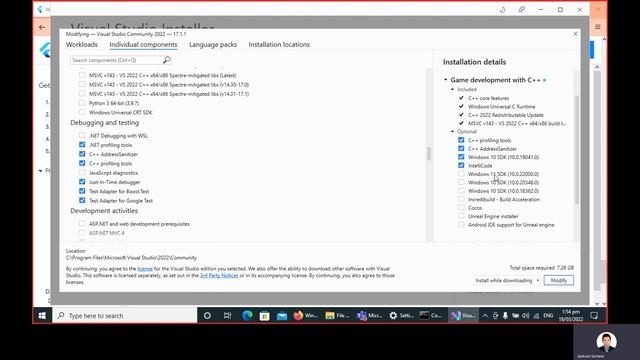This screenshot has width=640, height=360.
Task: Uncheck Just-In-Time debugger
Action: click(82, 182)
